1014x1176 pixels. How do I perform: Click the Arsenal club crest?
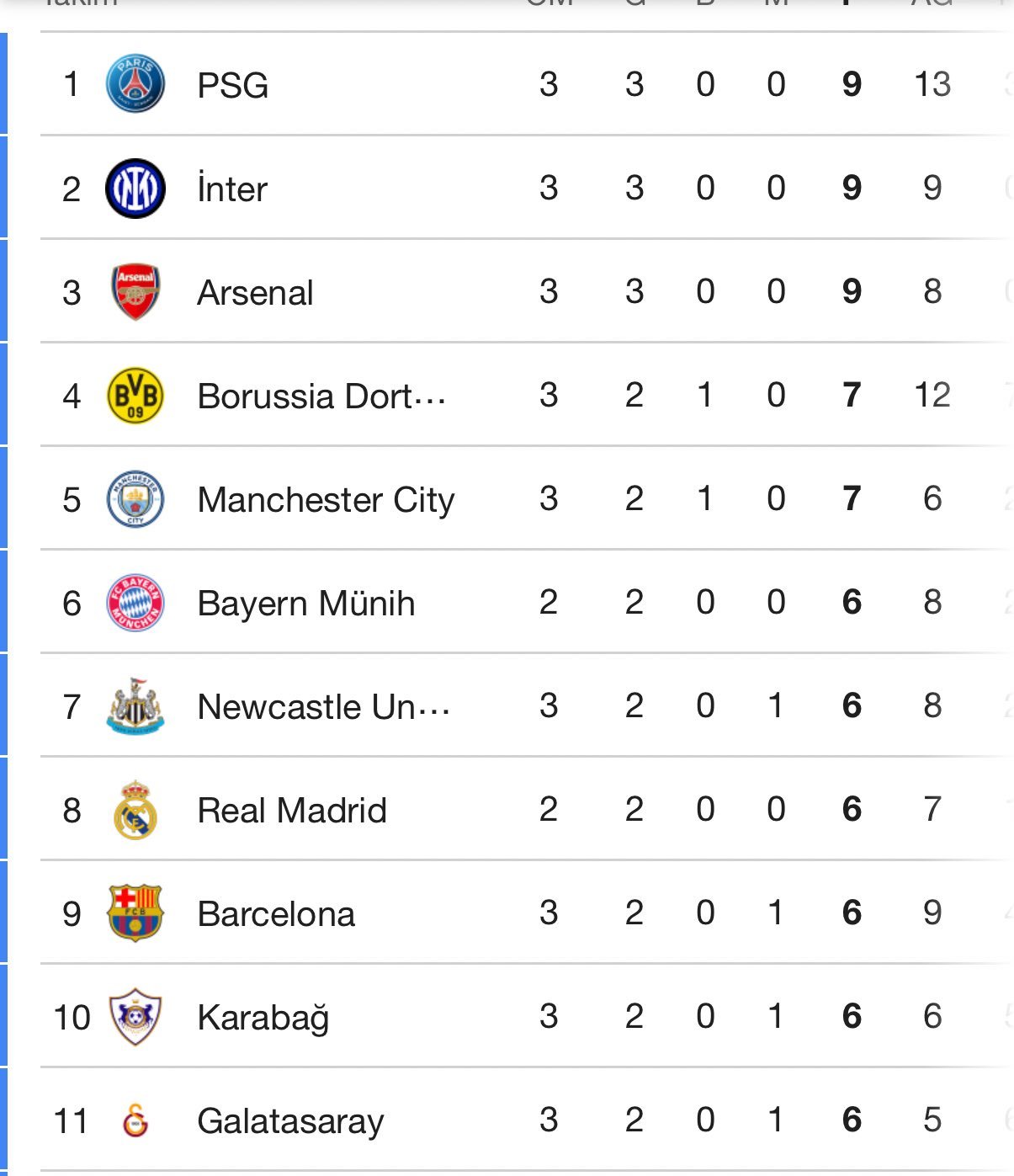pos(135,292)
